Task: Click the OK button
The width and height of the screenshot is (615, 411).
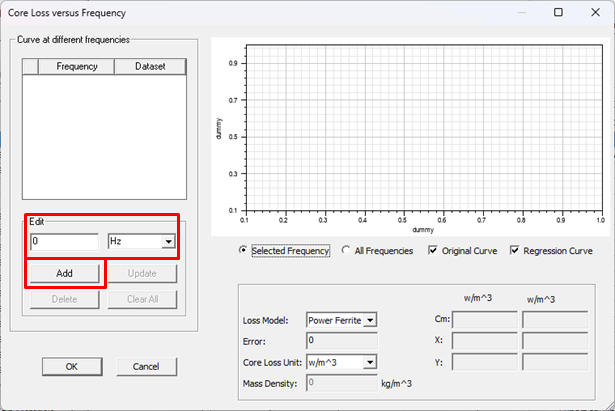Action: [71, 366]
